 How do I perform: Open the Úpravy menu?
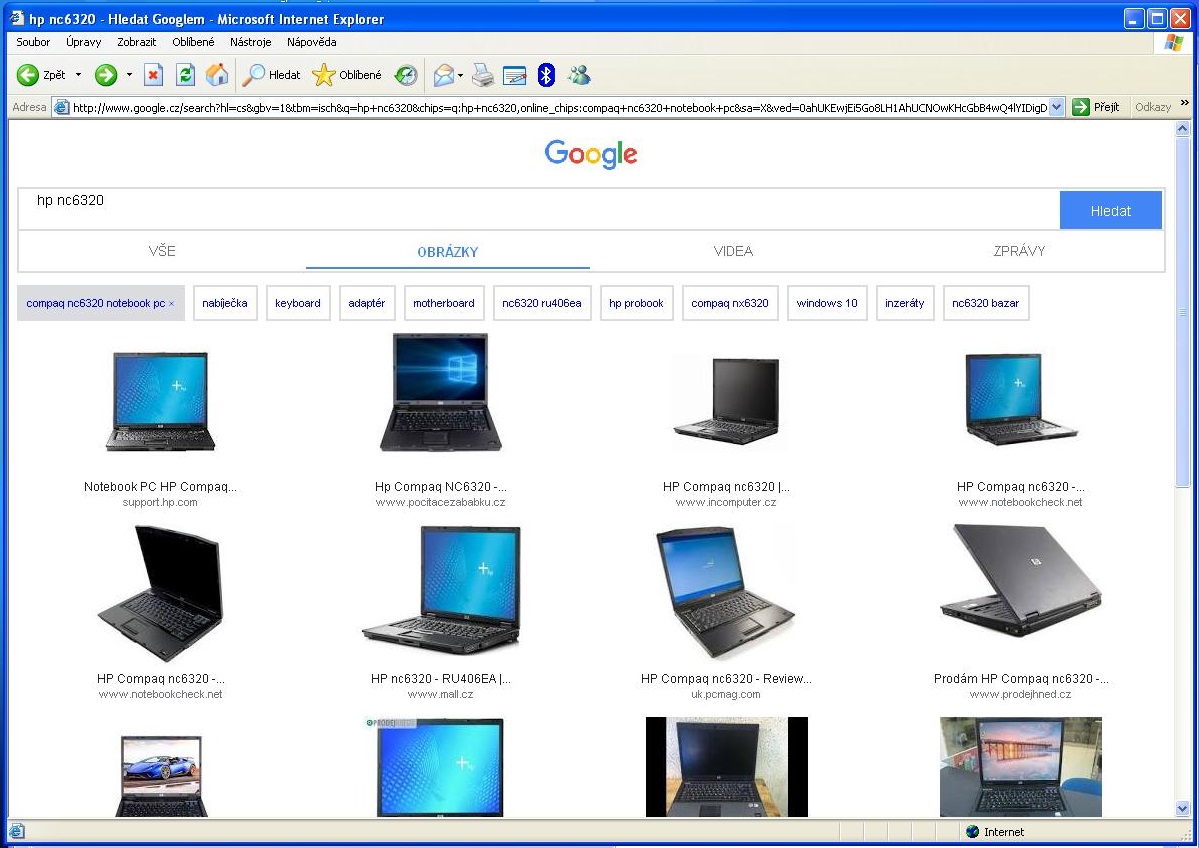83,42
